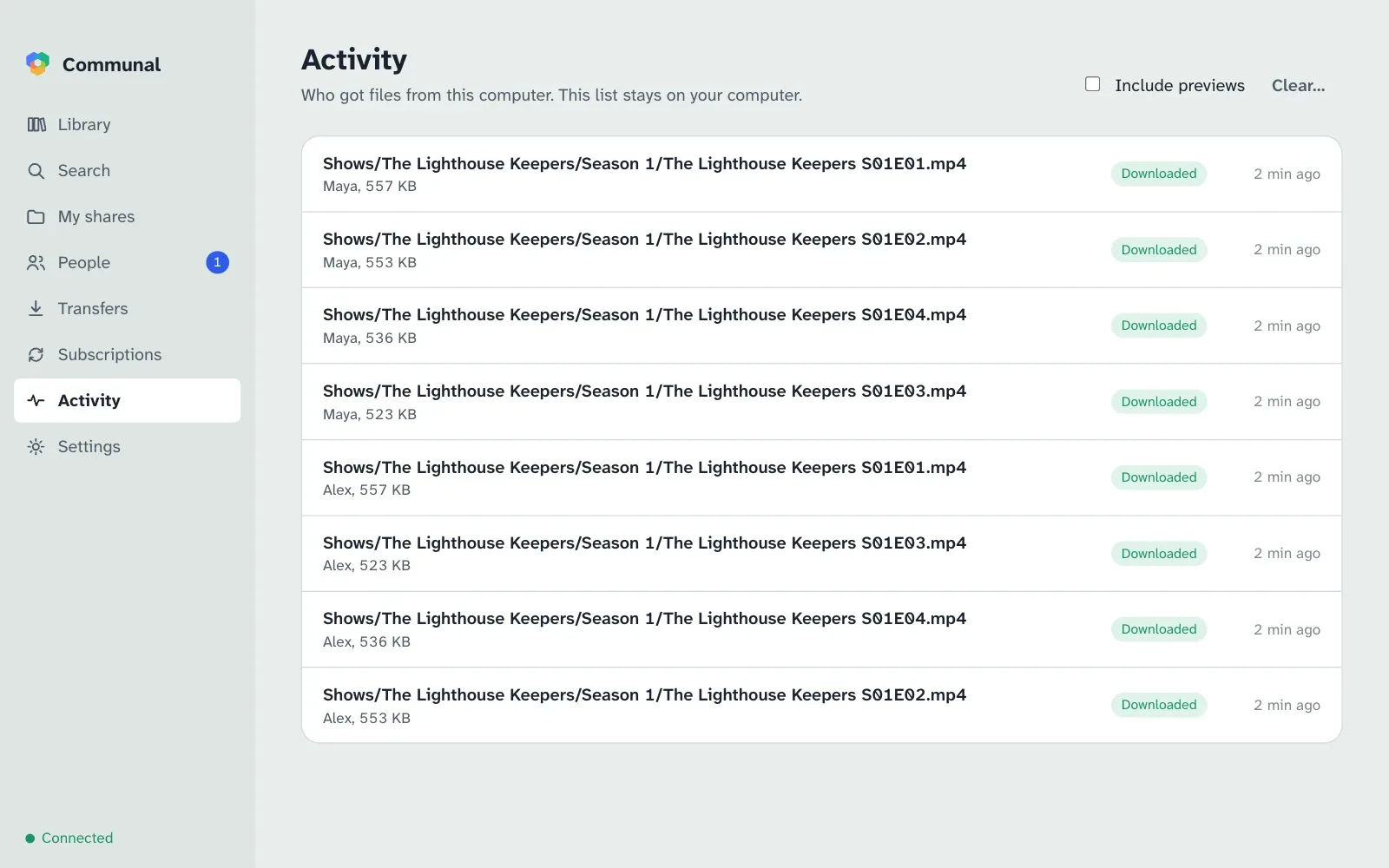Select Maya's S01E01.mp4 file name
Viewport: 1389px width, 868px height.
click(x=644, y=163)
